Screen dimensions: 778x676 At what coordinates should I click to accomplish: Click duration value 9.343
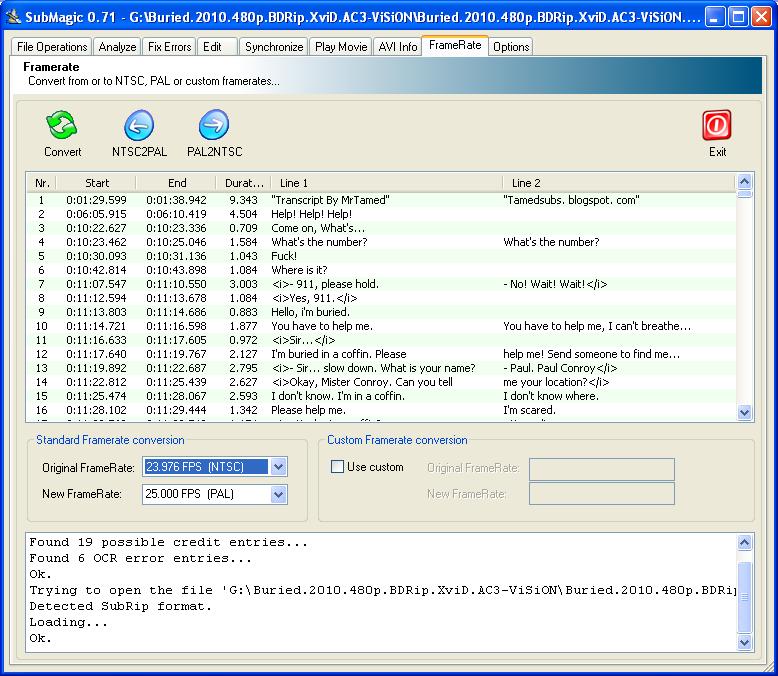click(x=243, y=200)
